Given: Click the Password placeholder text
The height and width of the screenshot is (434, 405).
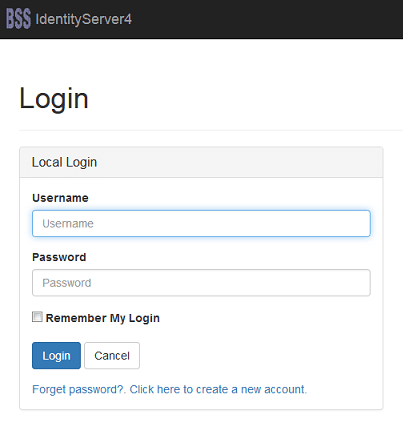Looking at the screenshot, I should [67, 283].
